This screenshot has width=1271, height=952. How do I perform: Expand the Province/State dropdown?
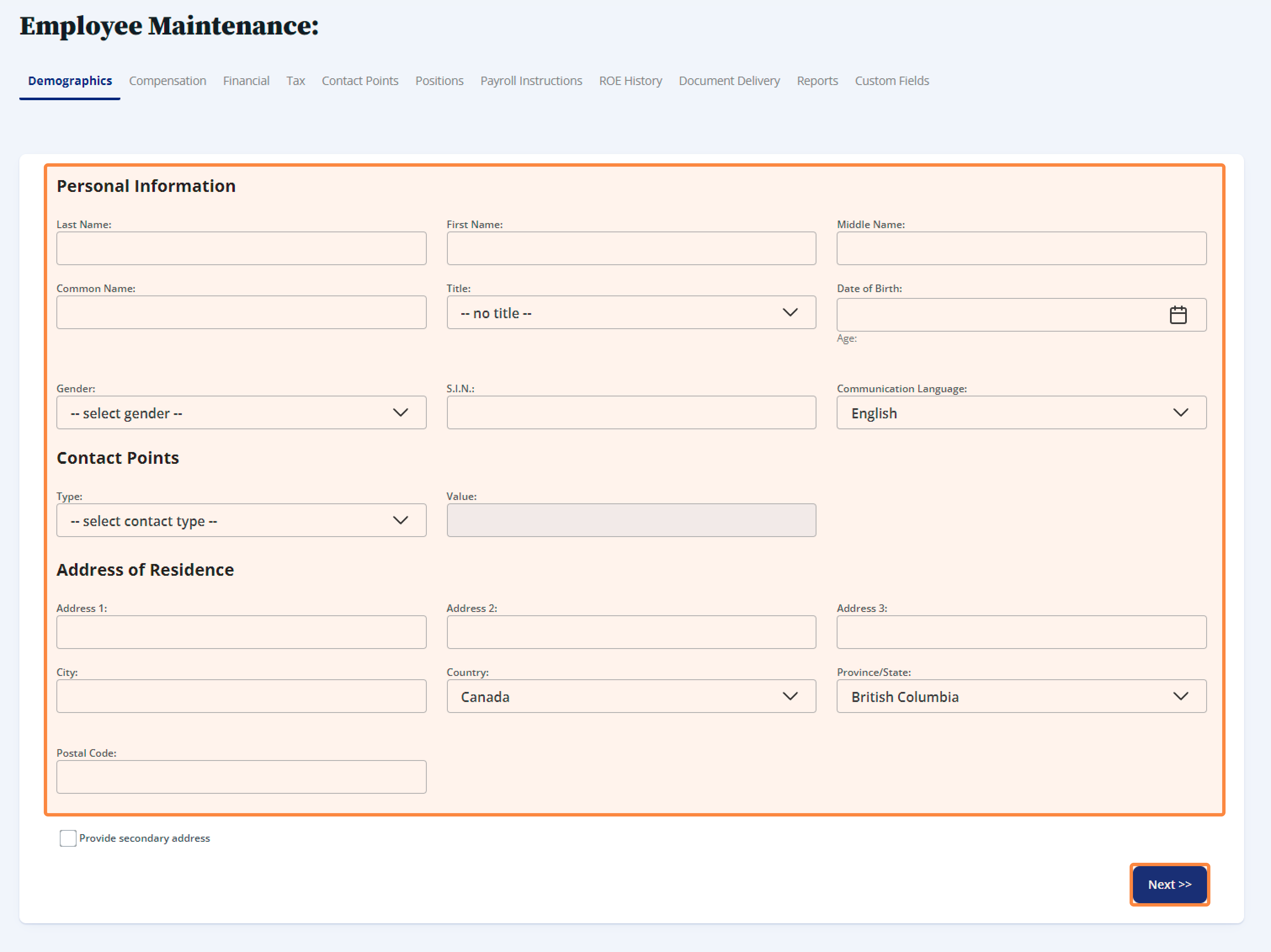click(x=1021, y=697)
